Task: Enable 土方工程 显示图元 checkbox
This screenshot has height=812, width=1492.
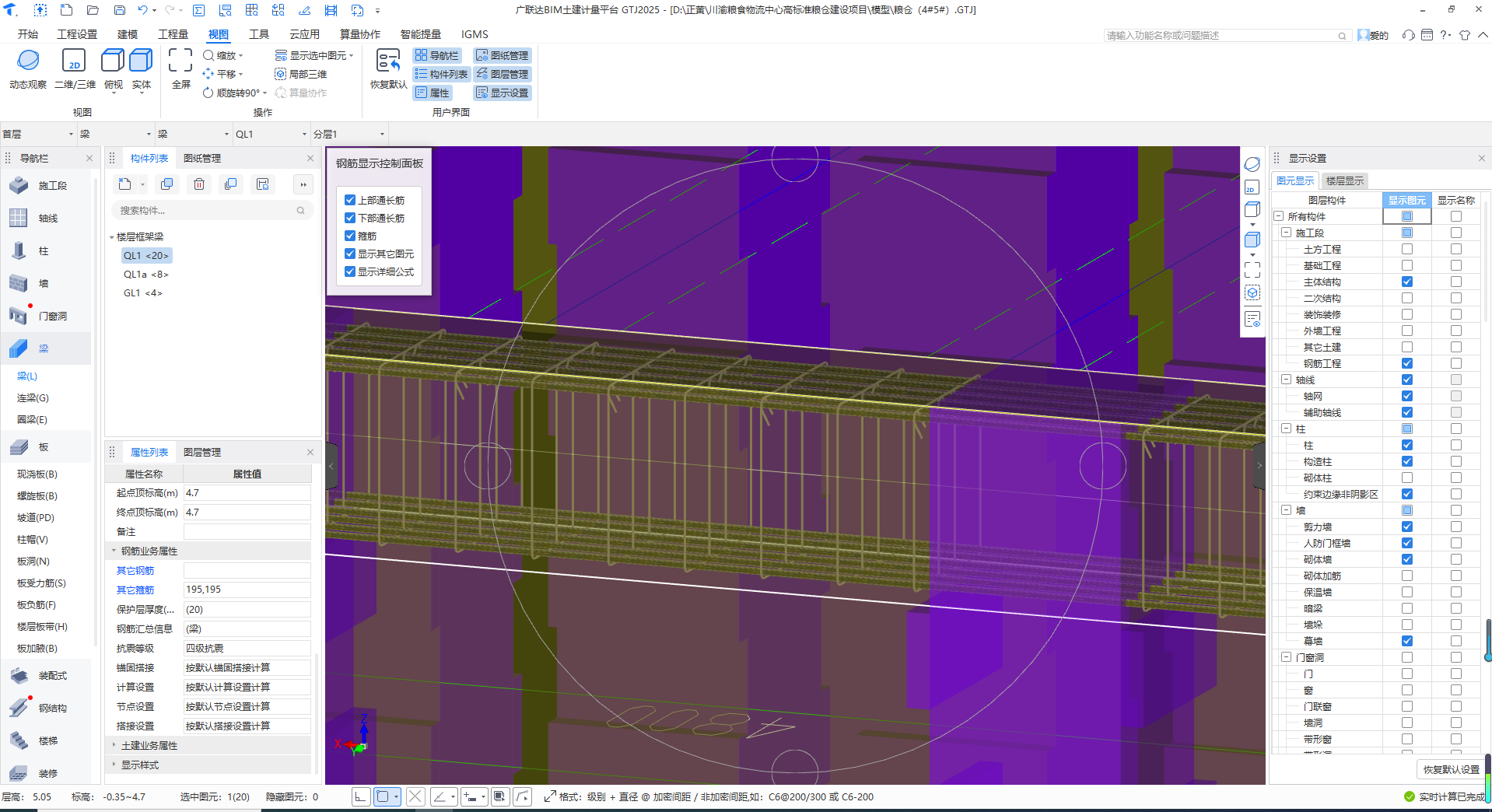Action: (1407, 249)
